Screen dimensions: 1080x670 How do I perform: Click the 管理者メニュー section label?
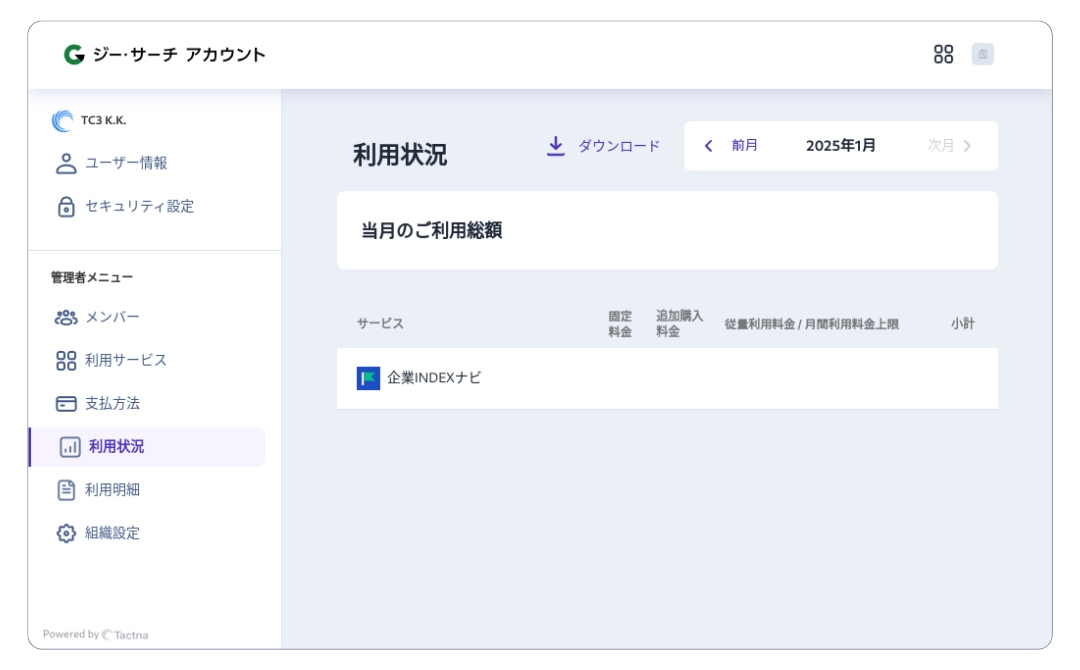[92, 278]
